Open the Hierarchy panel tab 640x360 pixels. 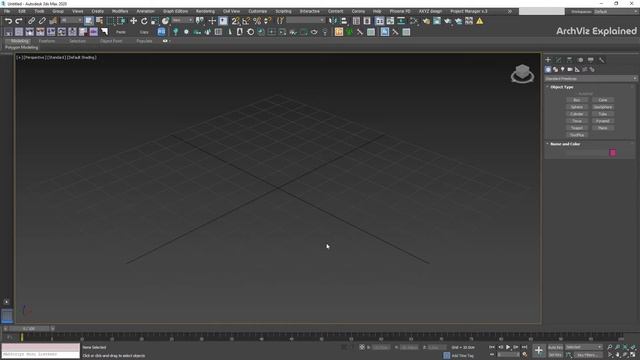pyautogui.click(x=569, y=60)
